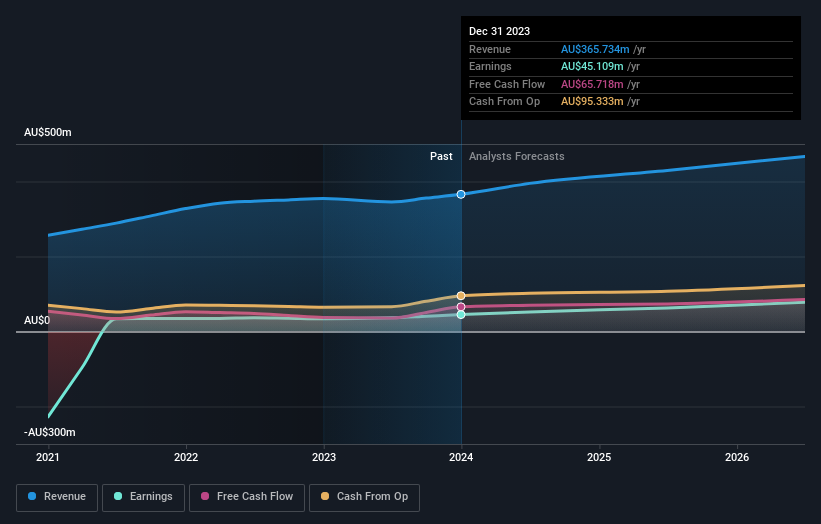The width and height of the screenshot is (821, 524).
Task: Toggle the Earnings legend button
Action: tap(143, 497)
